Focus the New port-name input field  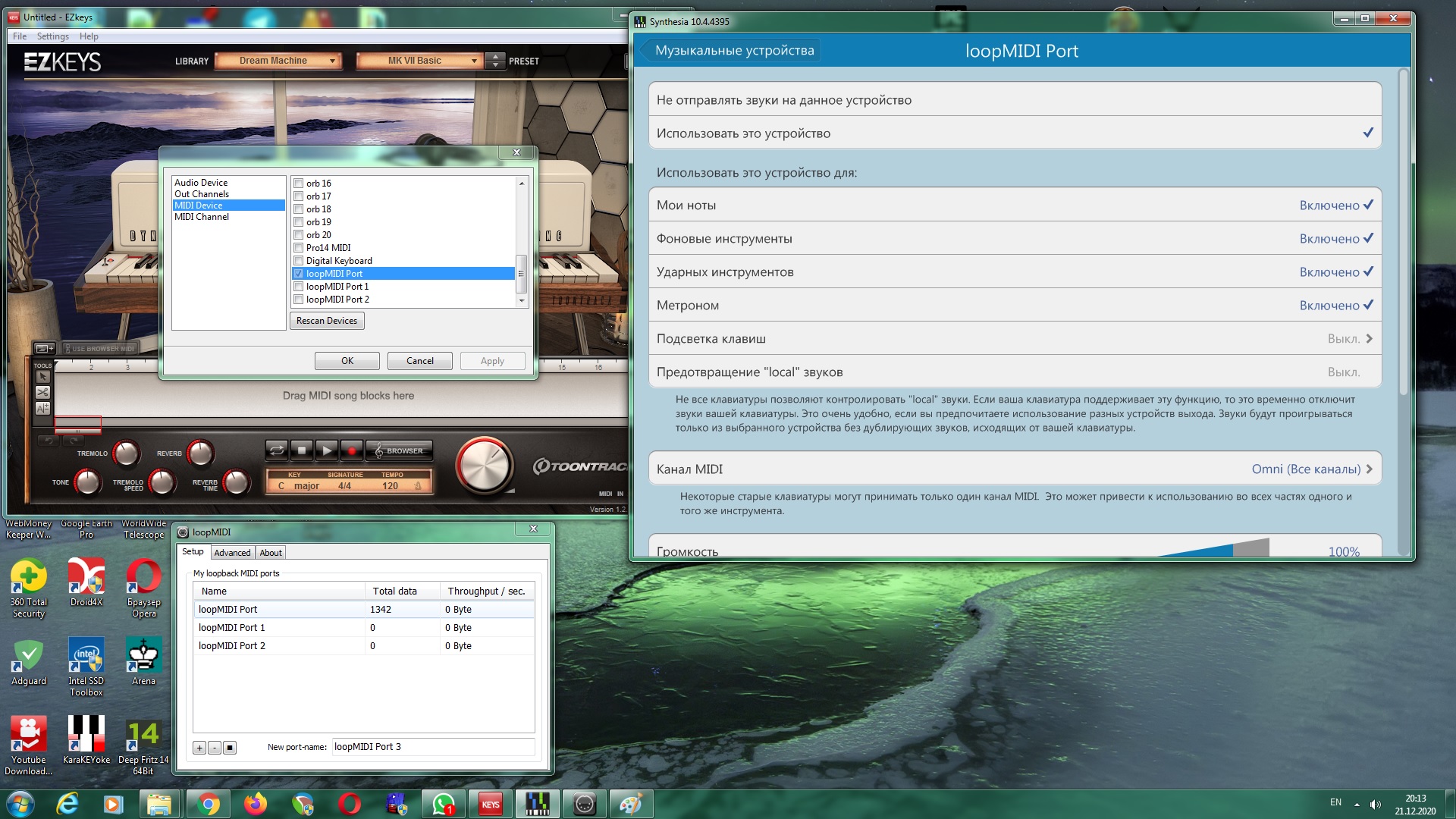(433, 747)
